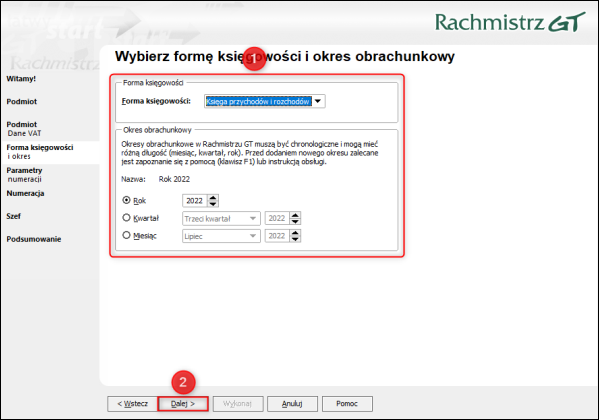
Task: Click the Rachmistrz GT logo
Action: tap(510, 22)
